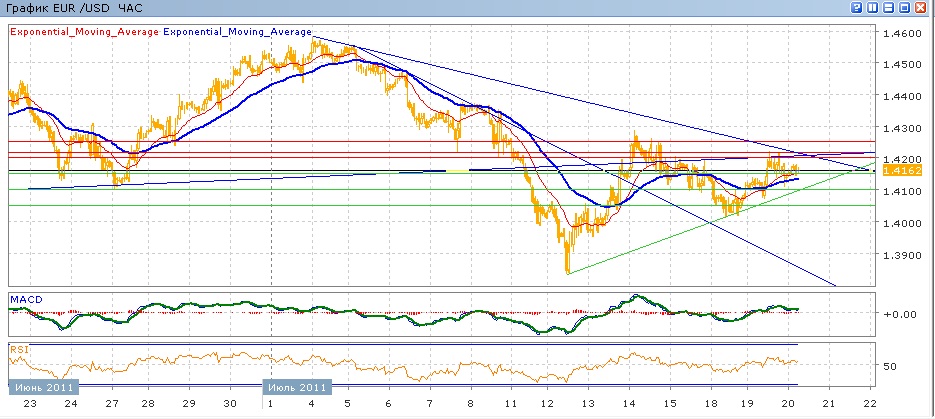Click the RSI indicator label
The image size is (935, 419).
click(x=19, y=349)
